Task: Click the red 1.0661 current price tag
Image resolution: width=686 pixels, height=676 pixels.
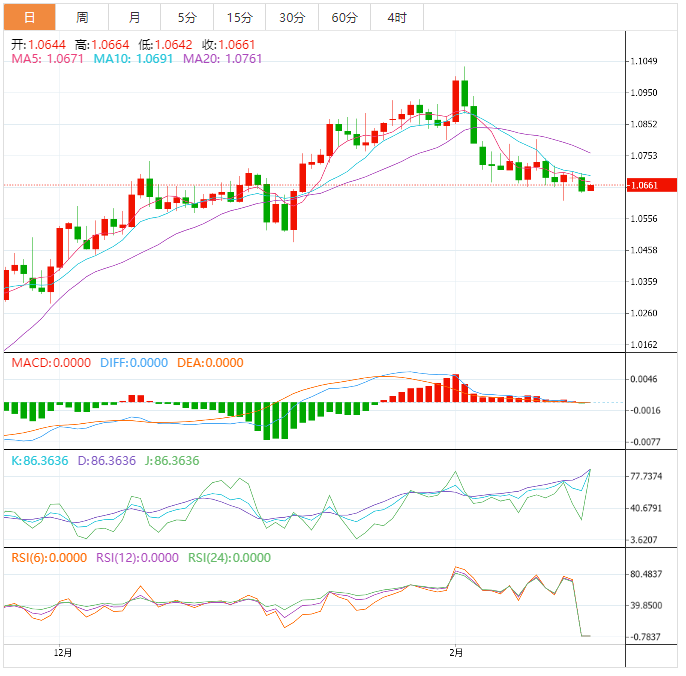Action: point(648,185)
